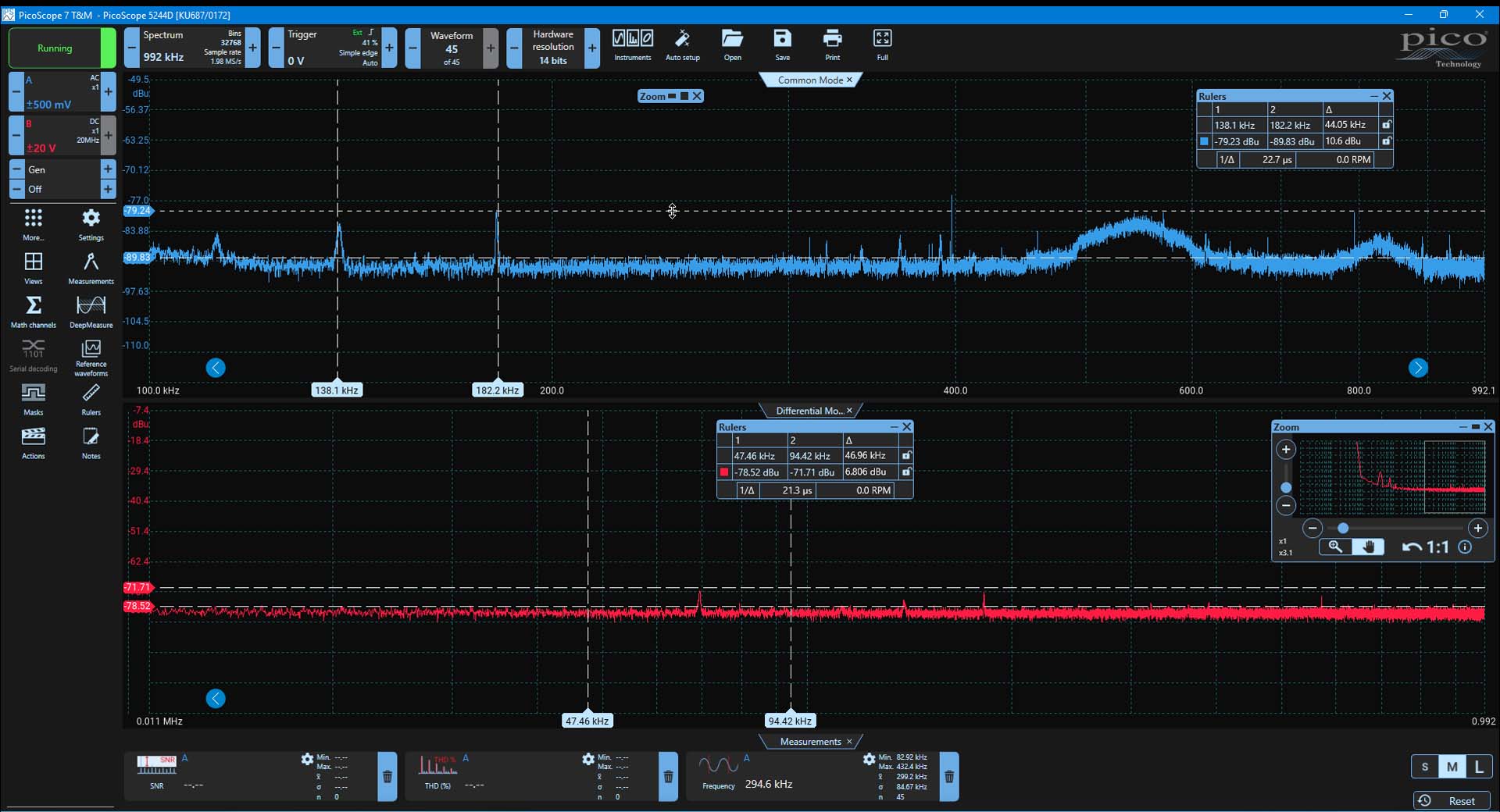Save the current waveform
The image size is (1500, 812).
(x=782, y=45)
